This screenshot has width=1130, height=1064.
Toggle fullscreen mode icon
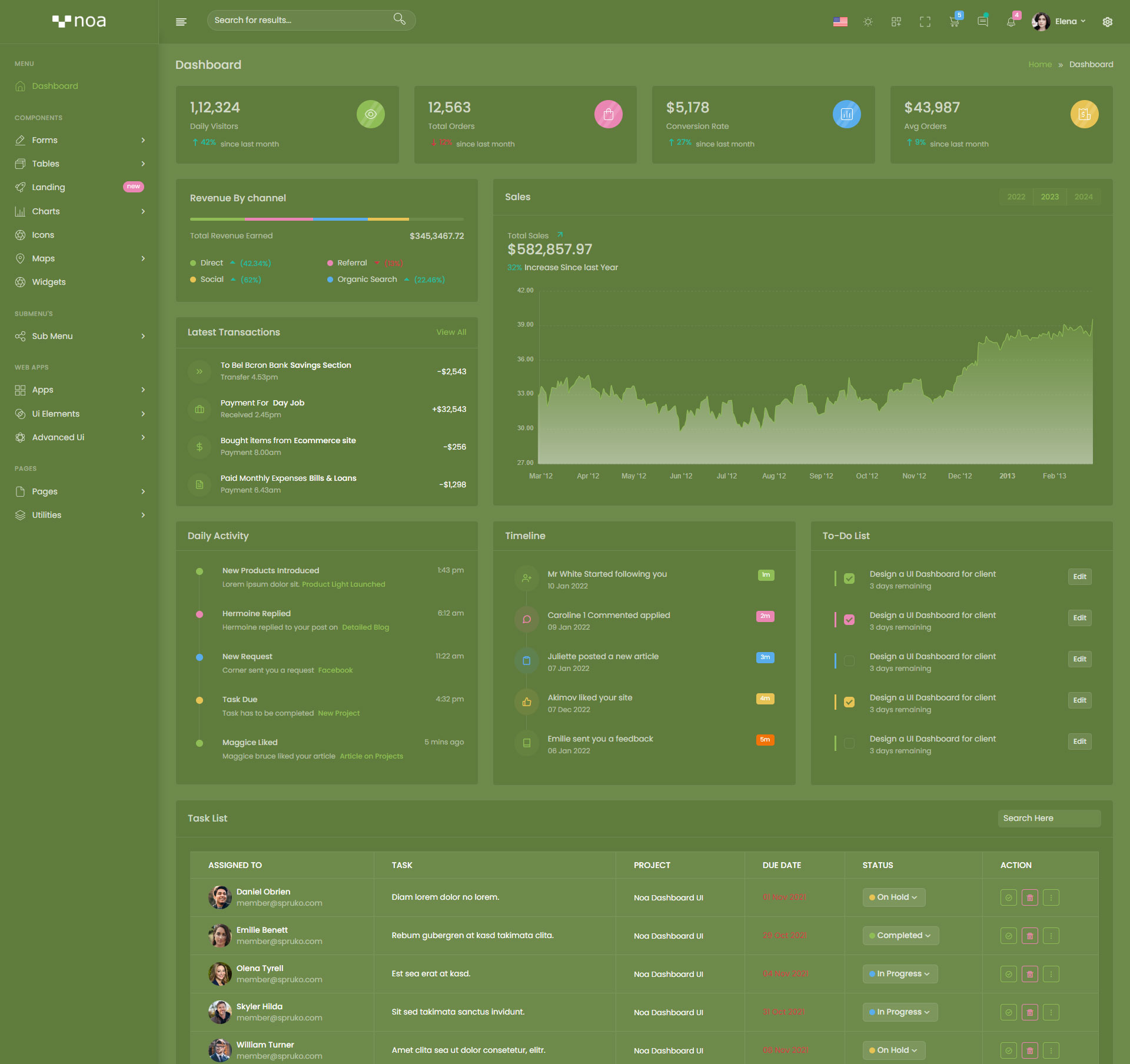click(x=925, y=22)
